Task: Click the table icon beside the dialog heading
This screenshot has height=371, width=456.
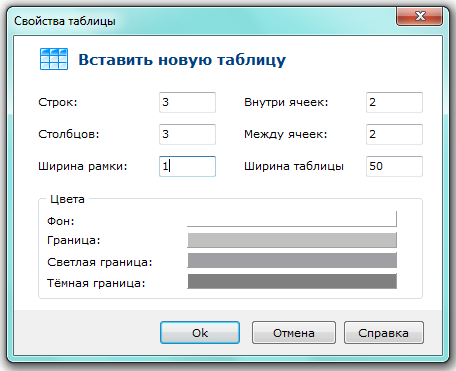Action: click(54, 59)
